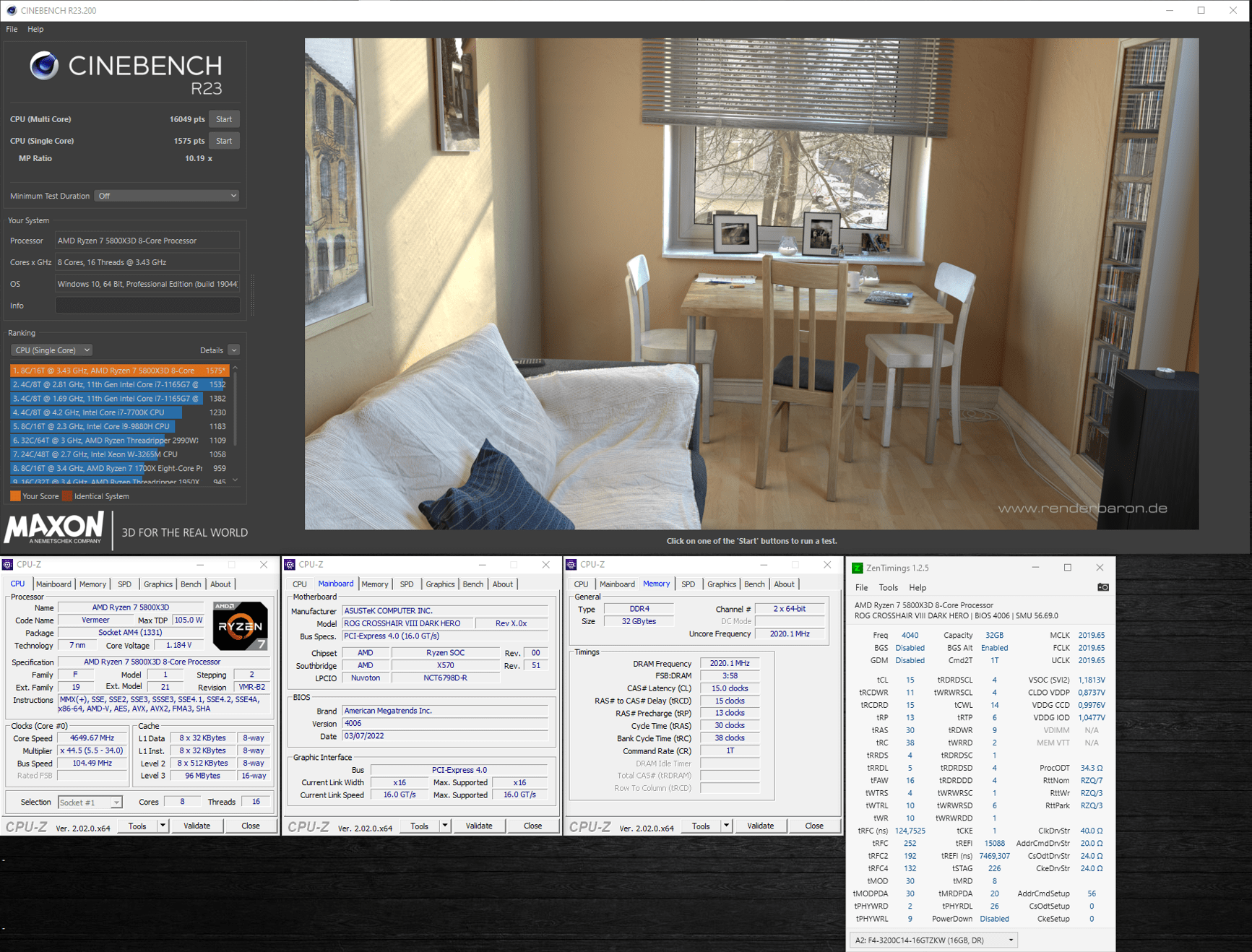Select the Intel Xeon W-3265M ranking entry
Viewport: 1252px width, 952px height.
pyautogui.click(x=119, y=454)
